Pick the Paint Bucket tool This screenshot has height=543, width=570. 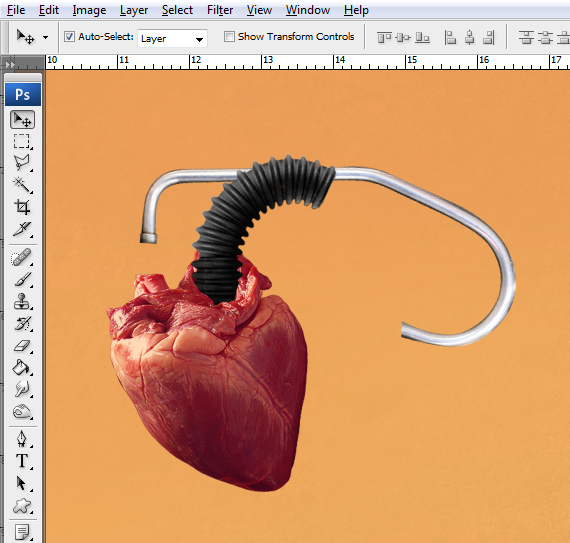coord(22,367)
